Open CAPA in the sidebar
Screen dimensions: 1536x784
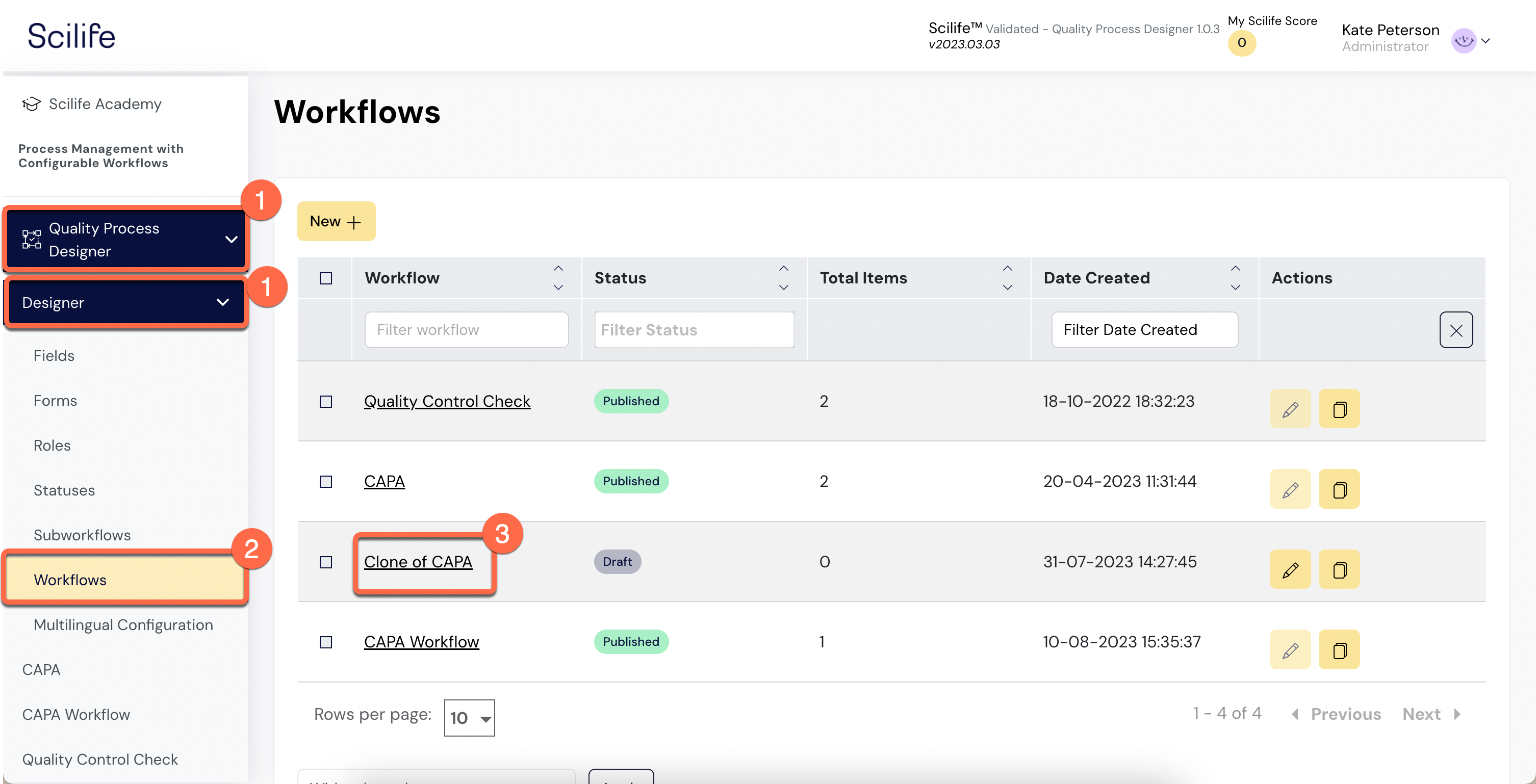click(41, 669)
